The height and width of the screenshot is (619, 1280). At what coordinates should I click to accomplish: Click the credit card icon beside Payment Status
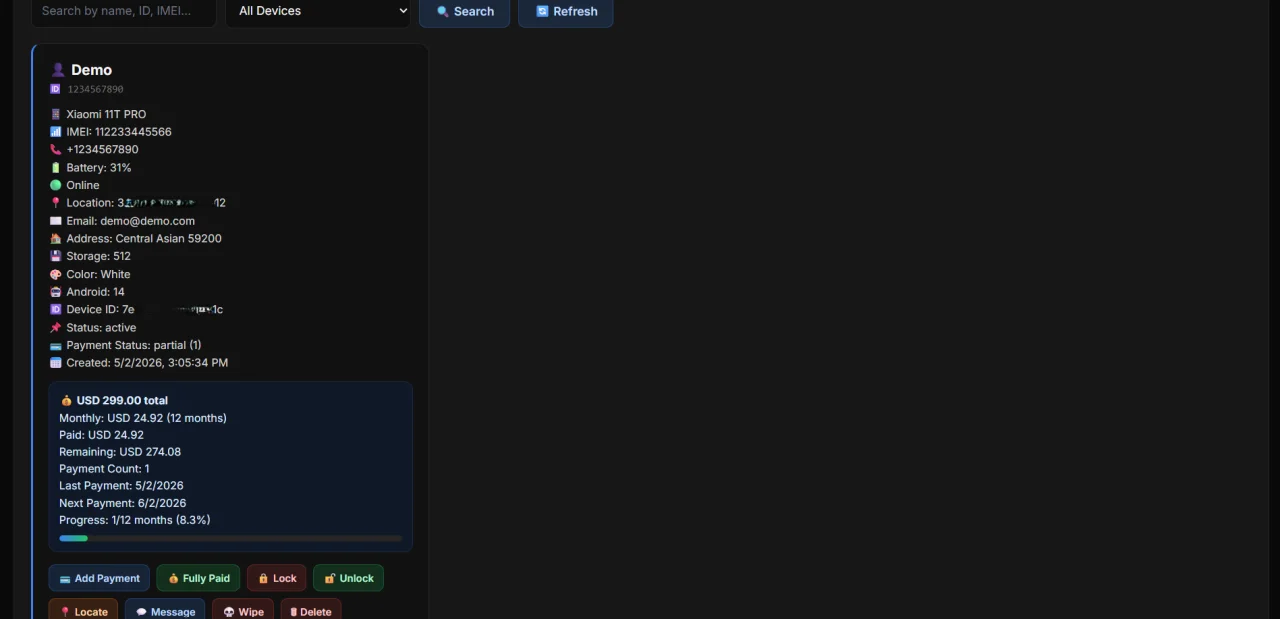(x=56, y=346)
